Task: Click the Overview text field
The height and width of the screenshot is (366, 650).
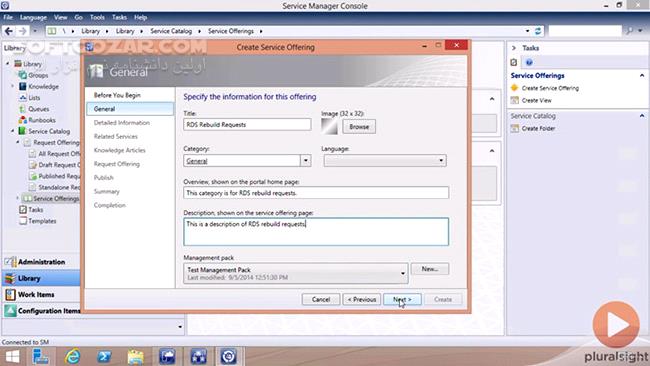Action: [x=316, y=193]
